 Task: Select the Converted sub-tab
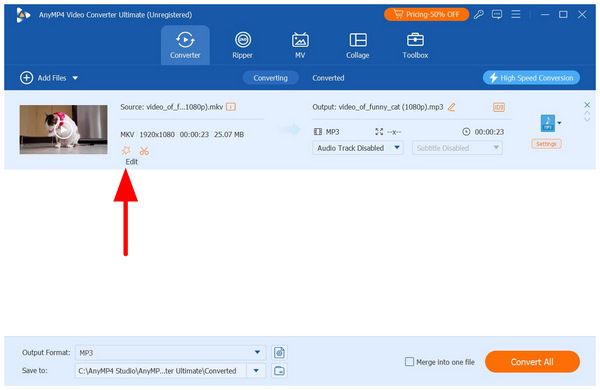pyautogui.click(x=328, y=78)
